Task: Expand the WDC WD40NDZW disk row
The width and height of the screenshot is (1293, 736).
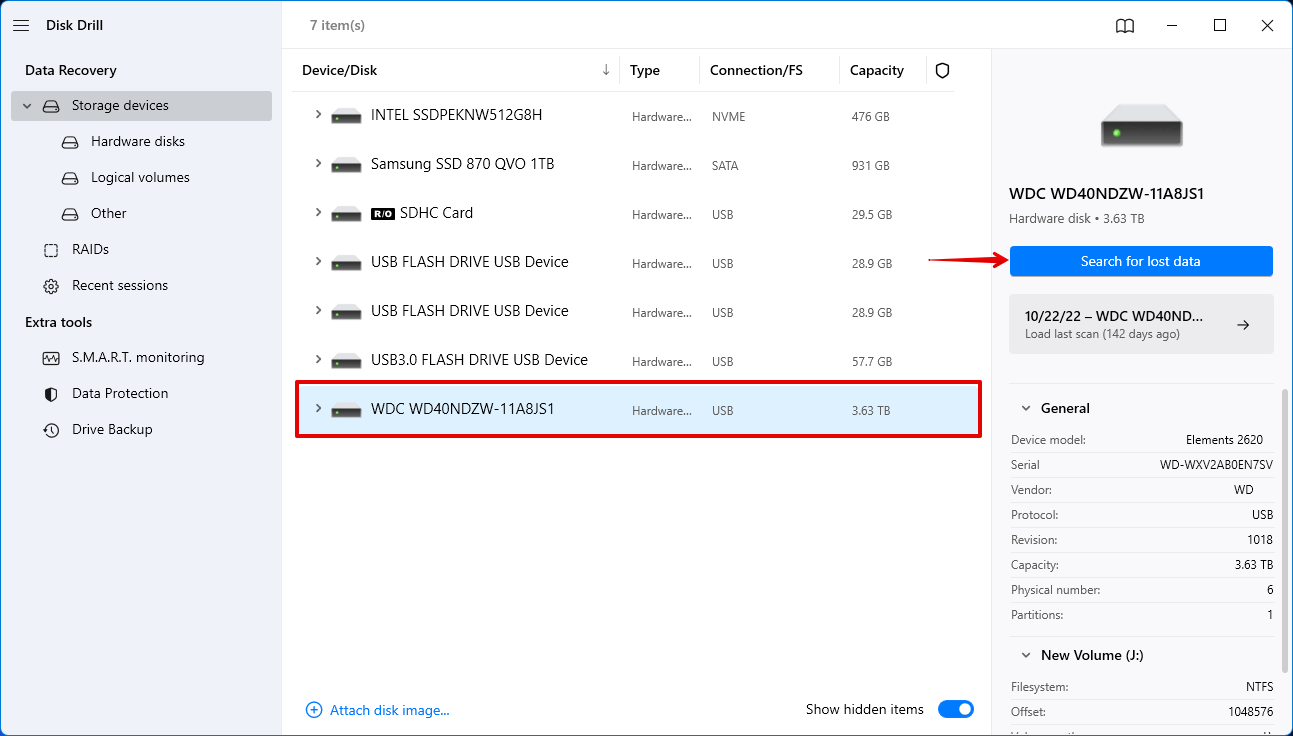Action: click(x=318, y=410)
